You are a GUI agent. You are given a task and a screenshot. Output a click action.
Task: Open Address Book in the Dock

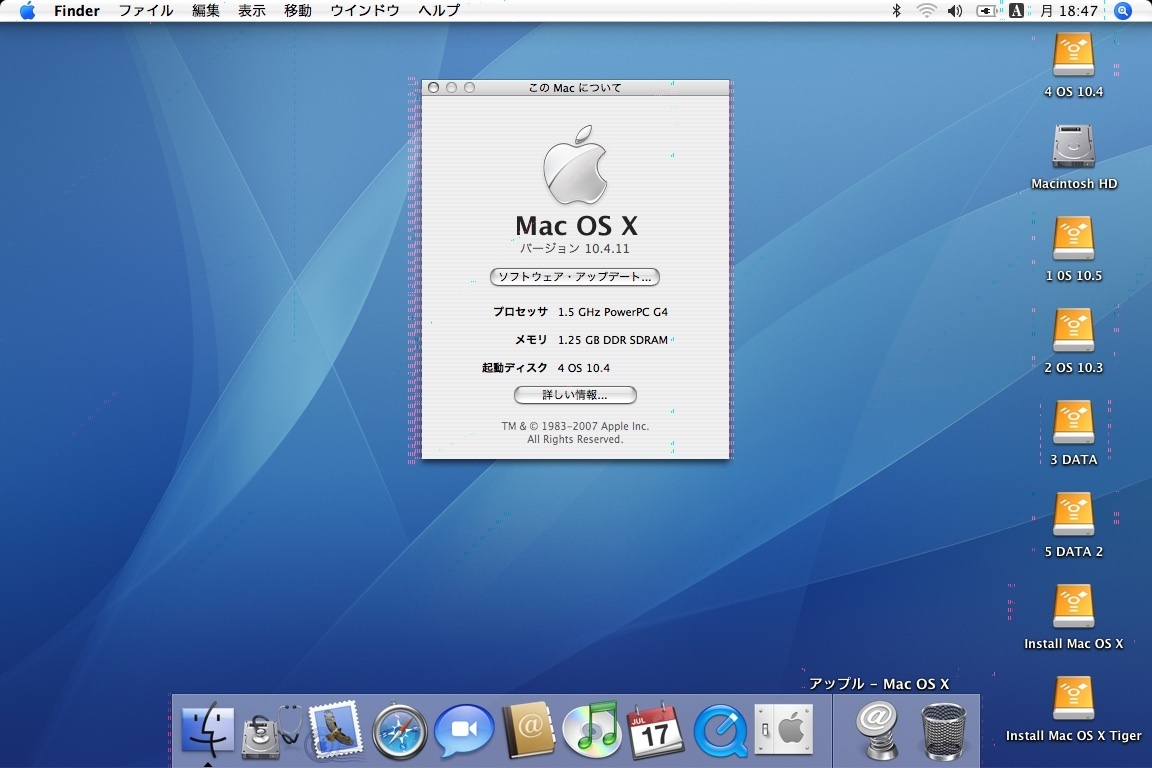(528, 730)
